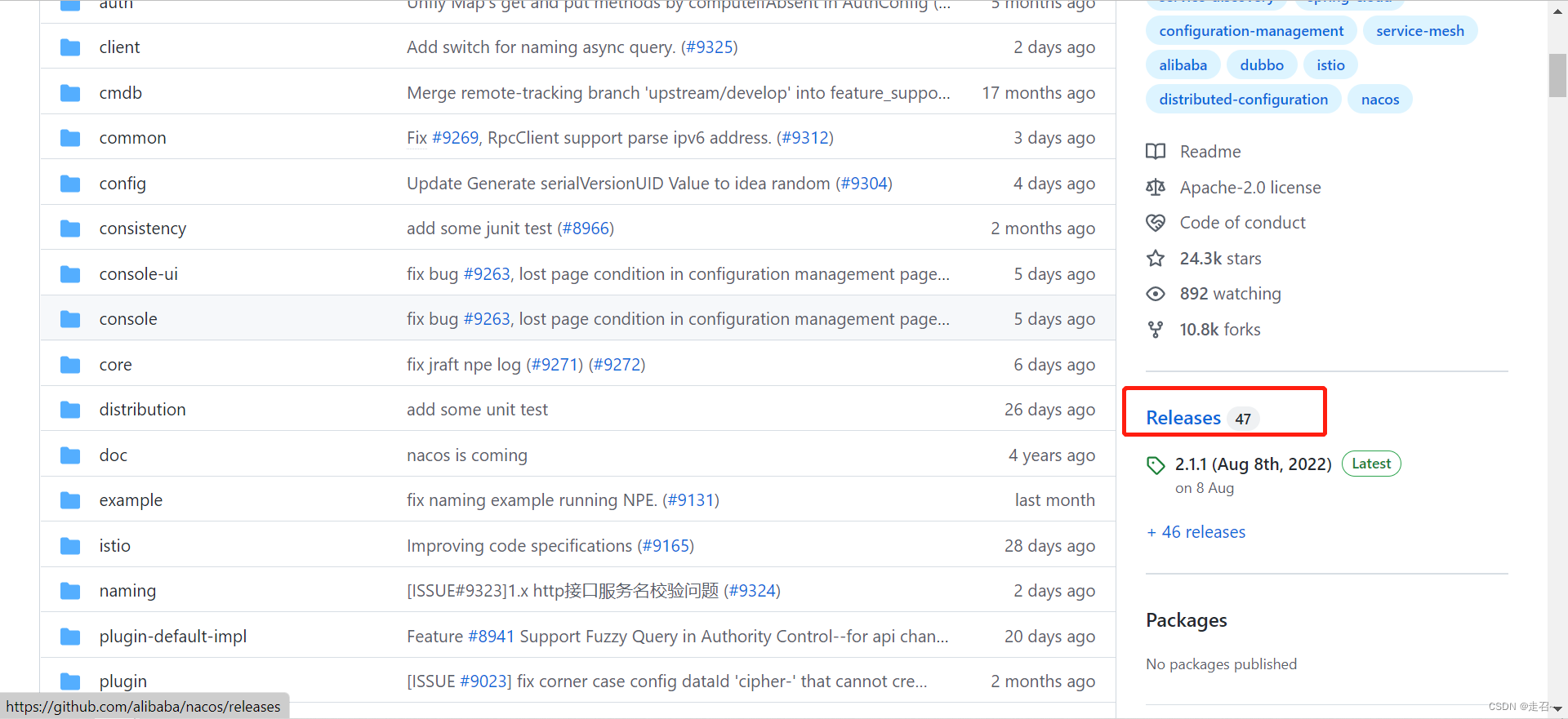
Task: Open pull request #9271 link
Action: click(555, 365)
